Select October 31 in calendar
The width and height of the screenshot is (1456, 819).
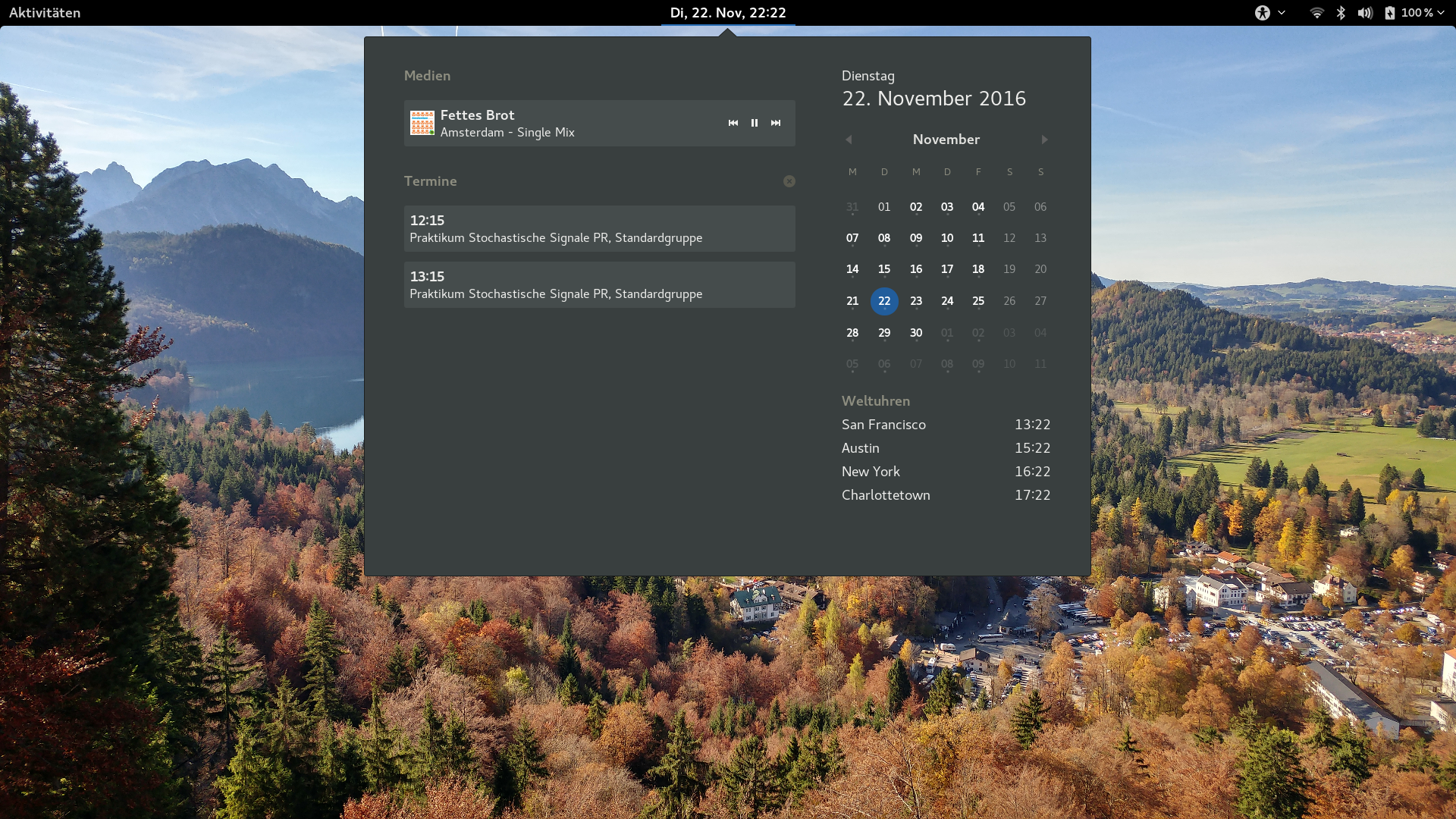coord(852,207)
